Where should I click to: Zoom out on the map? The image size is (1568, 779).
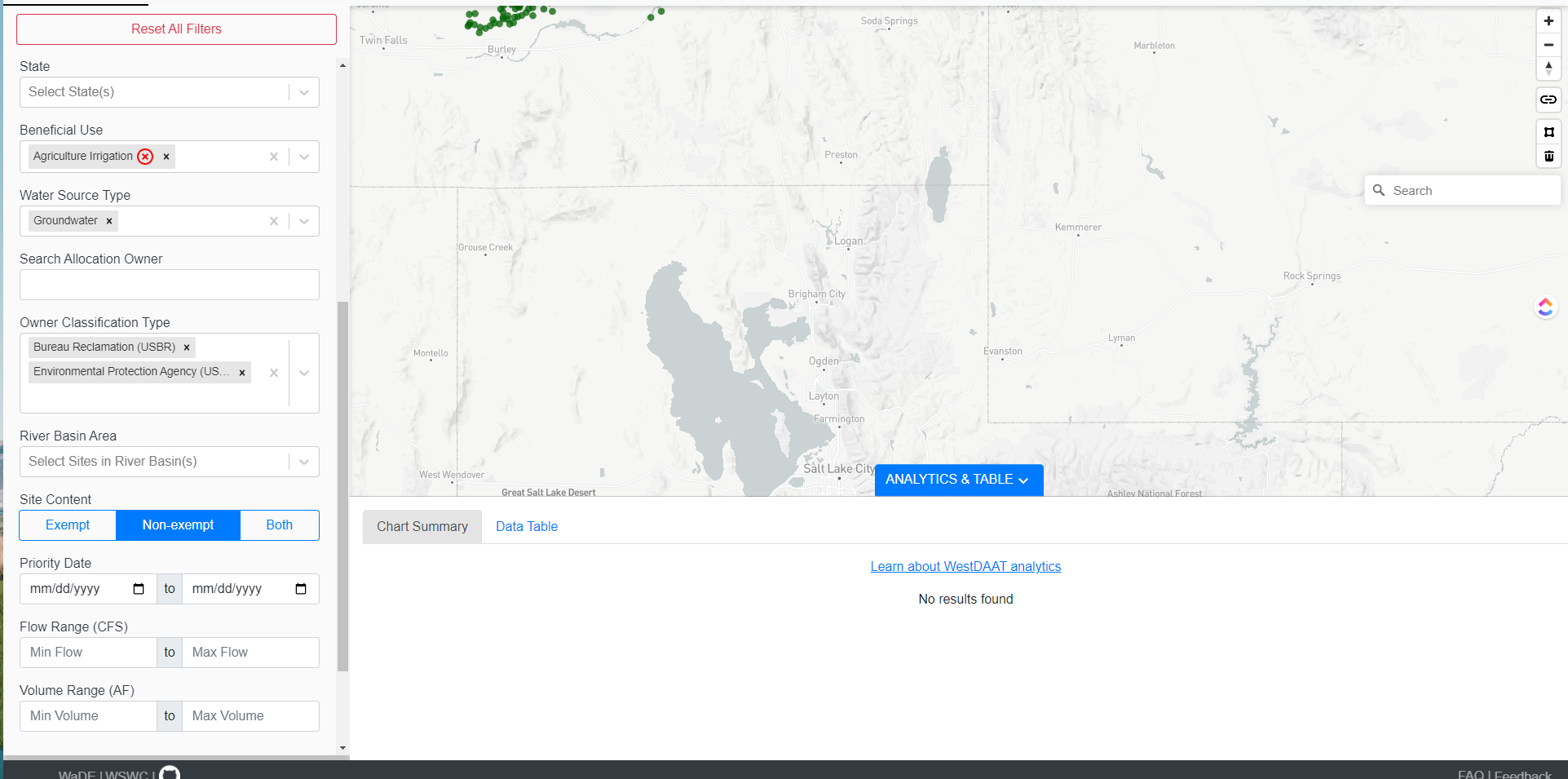[1548, 45]
